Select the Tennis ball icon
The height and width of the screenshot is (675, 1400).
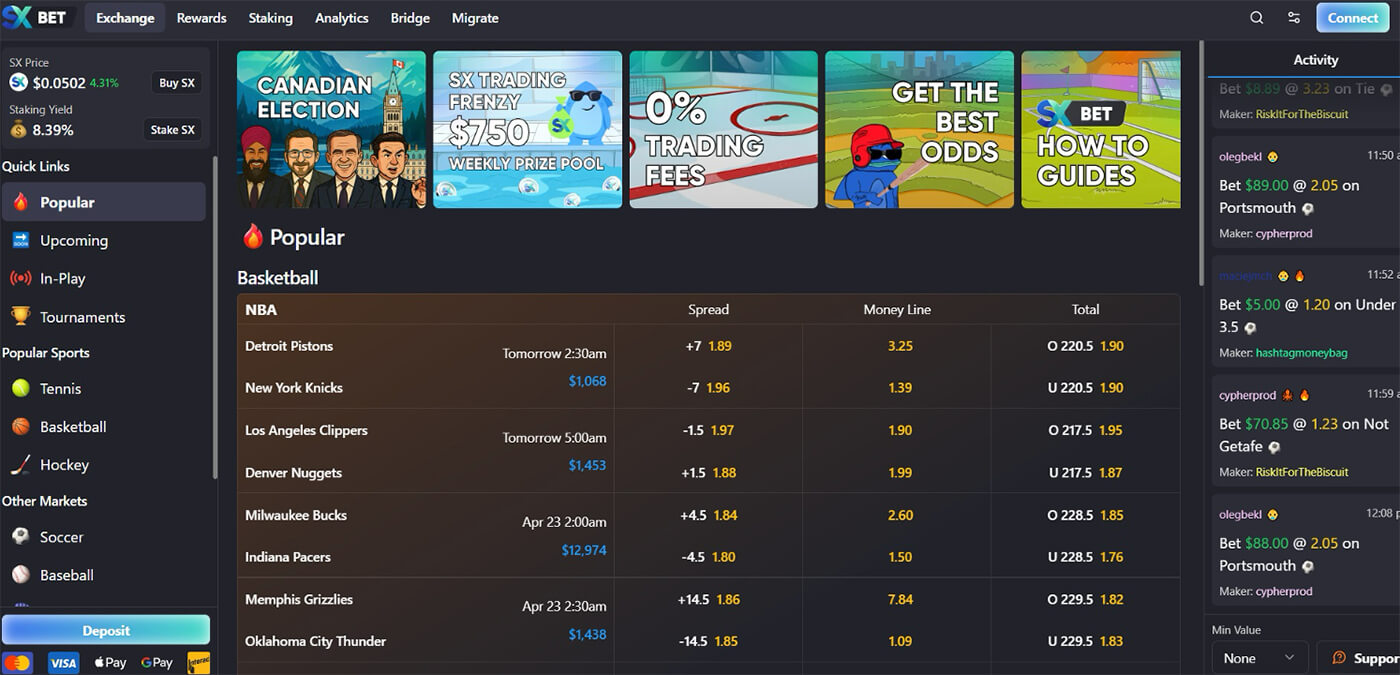coord(20,389)
